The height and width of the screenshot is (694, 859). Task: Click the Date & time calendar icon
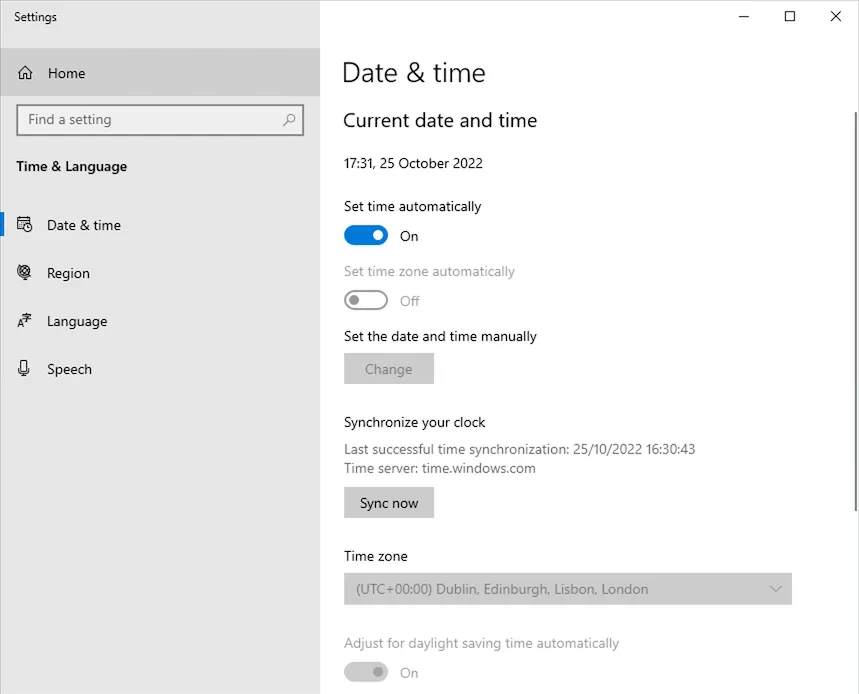25,225
